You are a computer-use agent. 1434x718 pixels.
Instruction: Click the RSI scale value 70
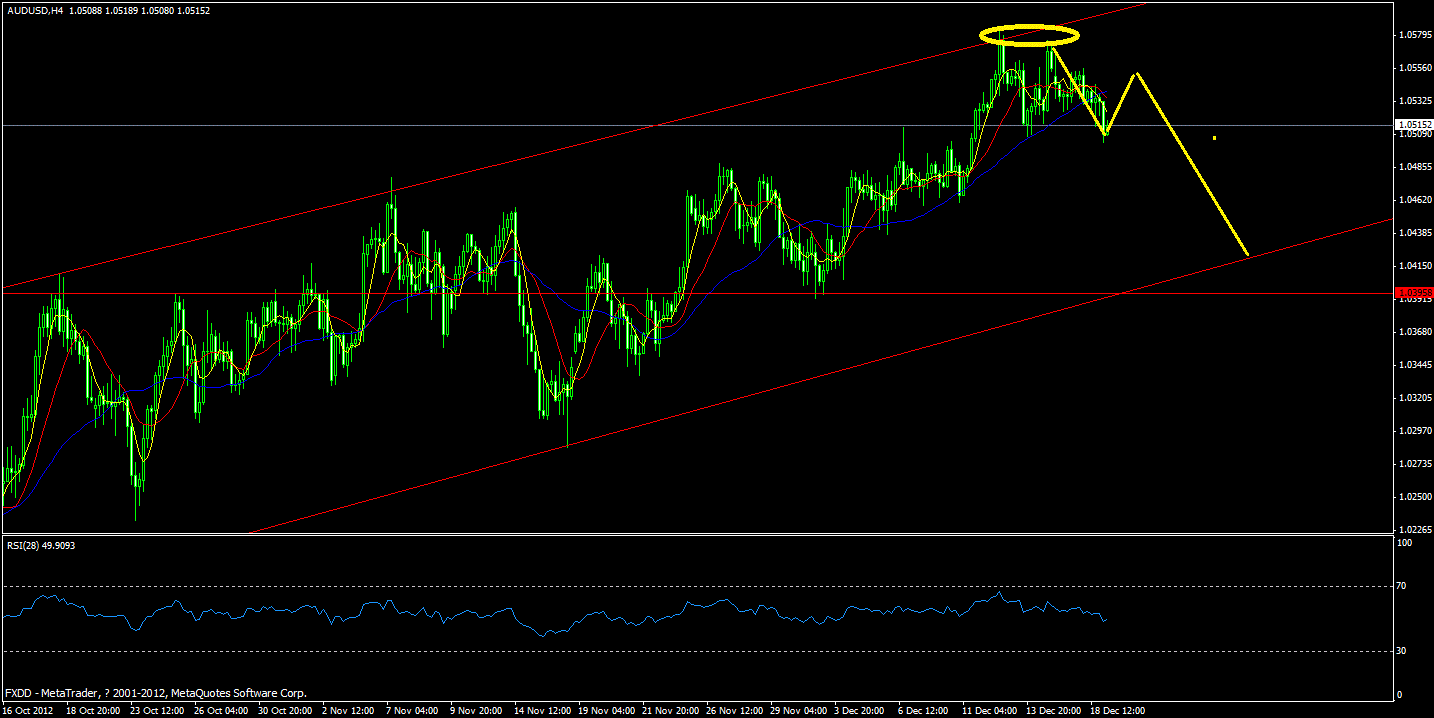1402,586
